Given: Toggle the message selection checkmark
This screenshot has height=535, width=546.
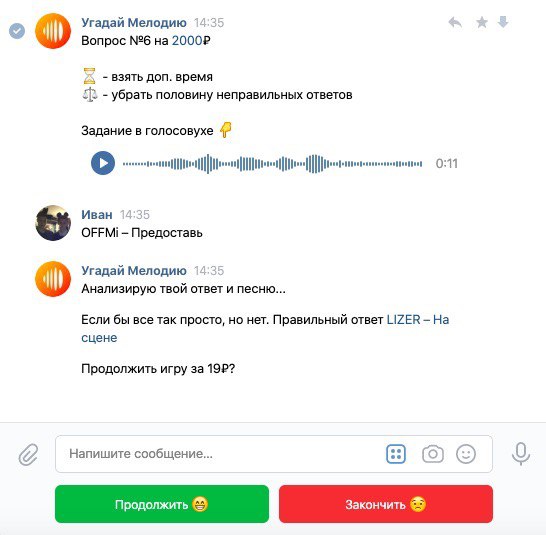Looking at the screenshot, I should [x=17, y=31].
